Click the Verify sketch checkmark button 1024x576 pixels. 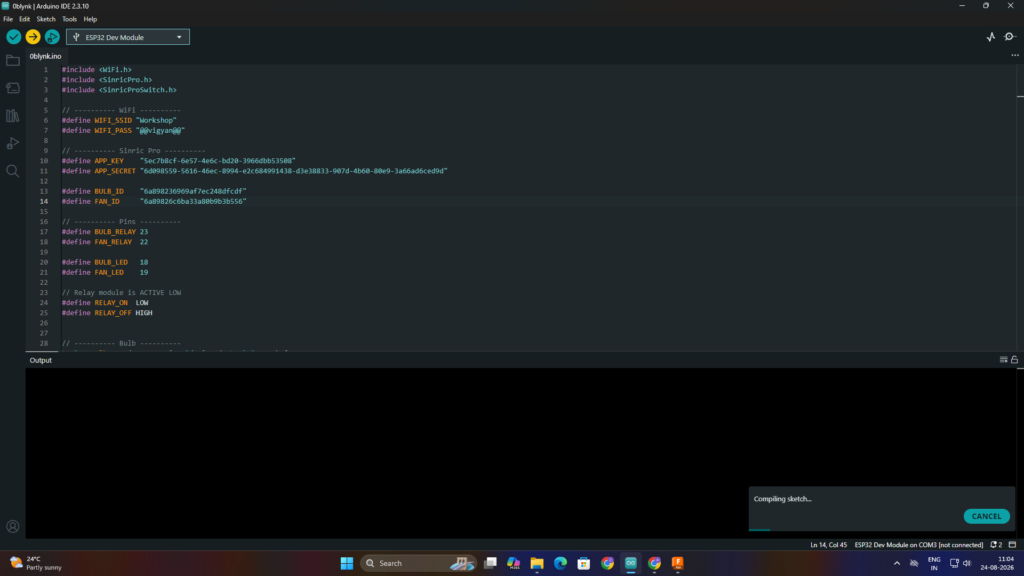point(13,37)
